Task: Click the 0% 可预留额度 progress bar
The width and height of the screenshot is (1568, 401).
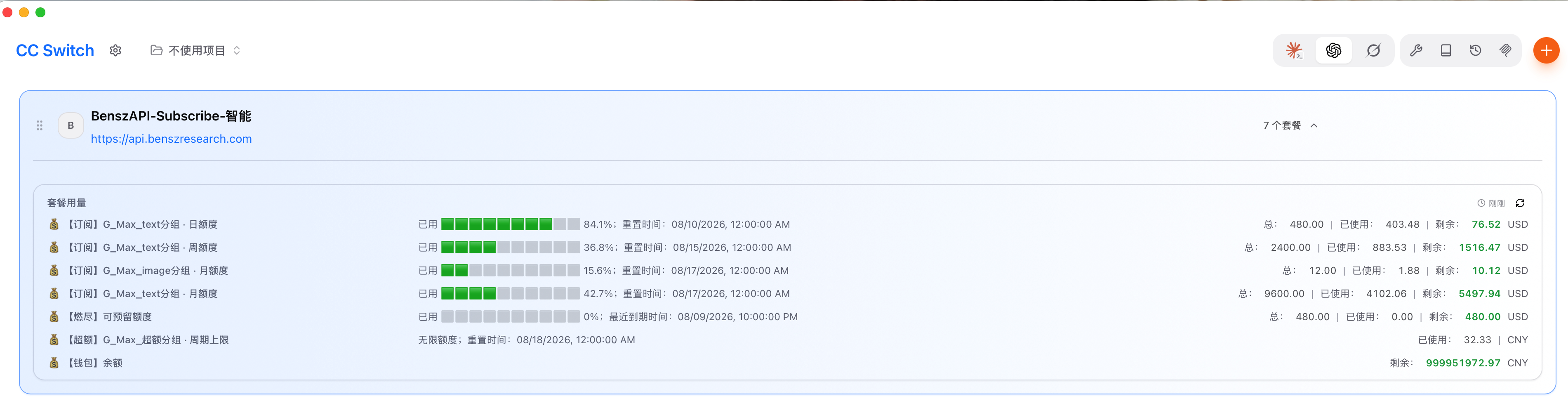Action: (510, 317)
